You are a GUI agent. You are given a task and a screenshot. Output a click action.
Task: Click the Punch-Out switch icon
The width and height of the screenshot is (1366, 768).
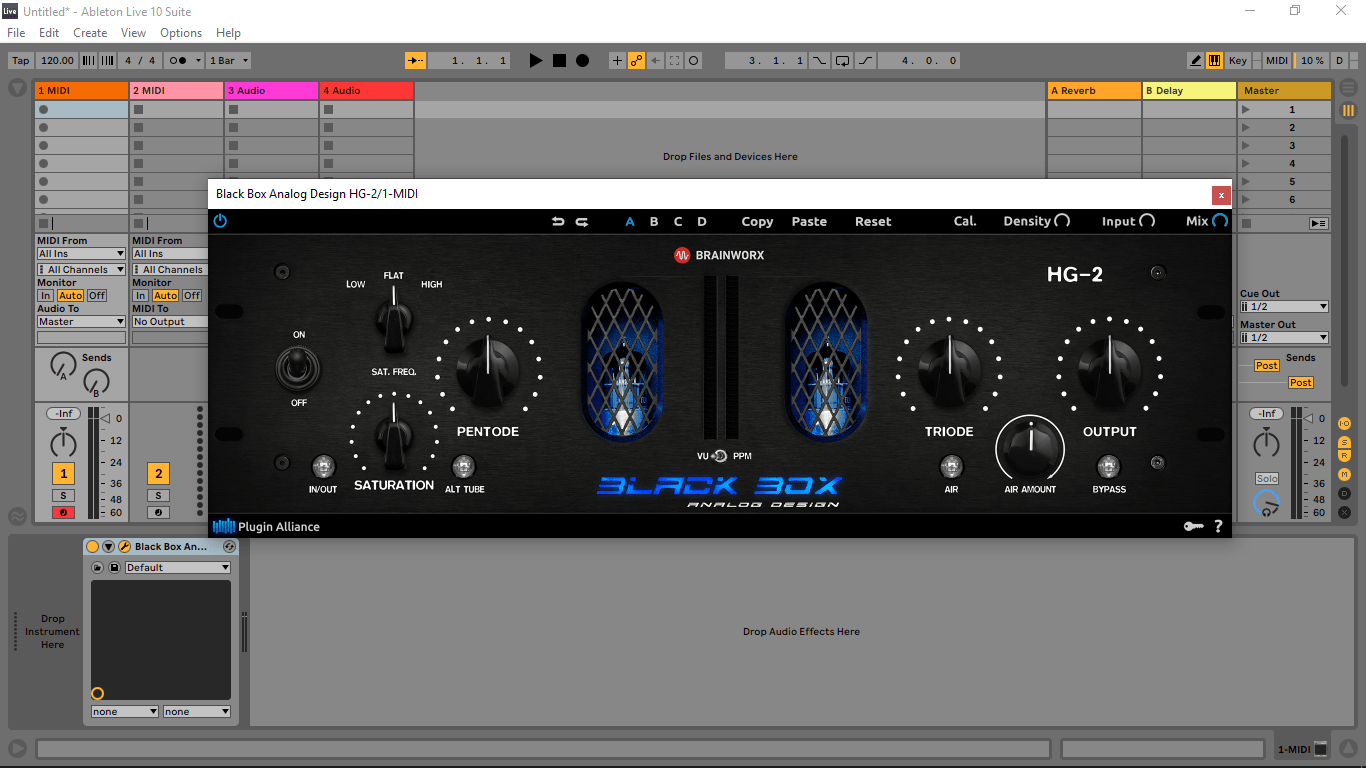coord(866,61)
